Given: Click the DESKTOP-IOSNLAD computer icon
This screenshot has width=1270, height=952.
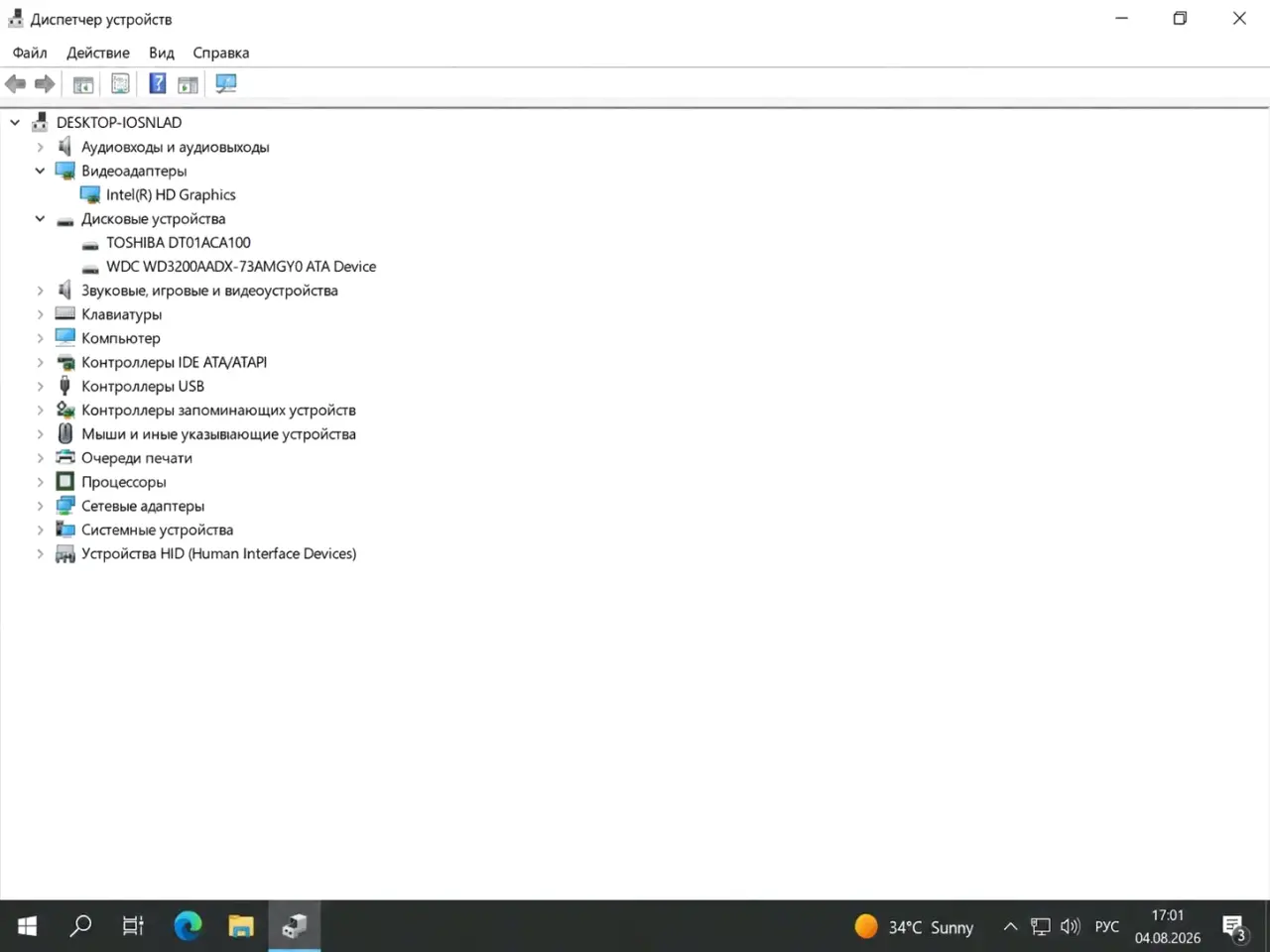Looking at the screenshot, I should coord(40,122).
